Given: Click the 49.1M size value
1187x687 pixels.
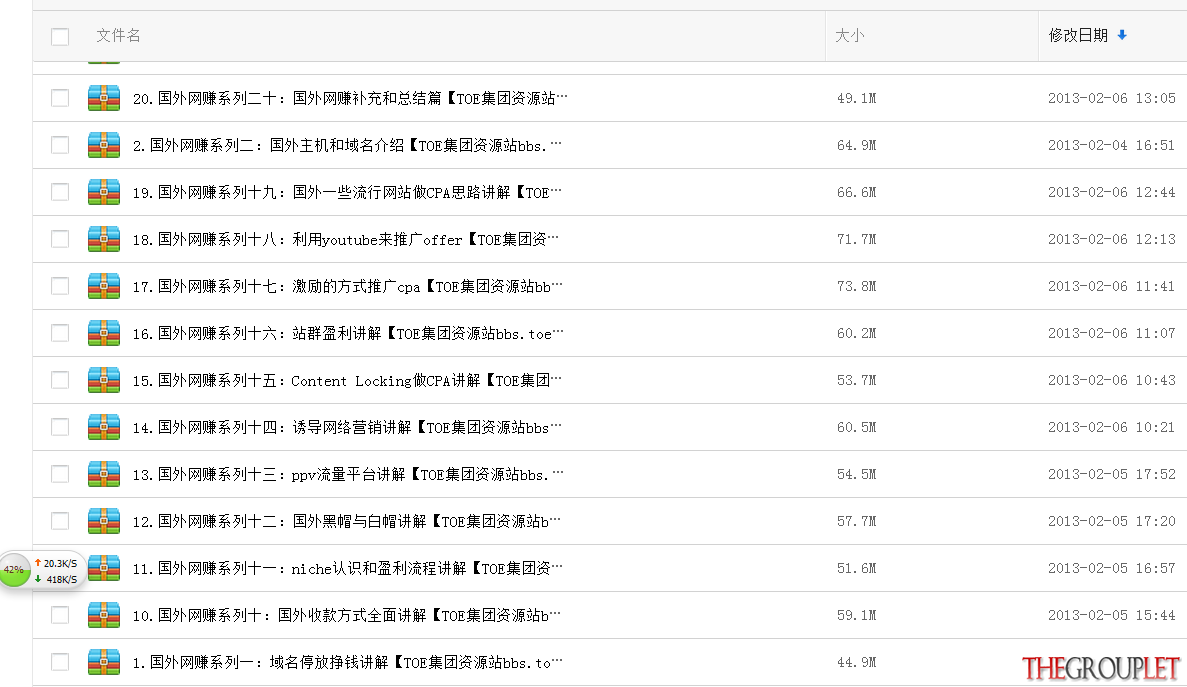Looking at the screenshot, I should 856,98.
